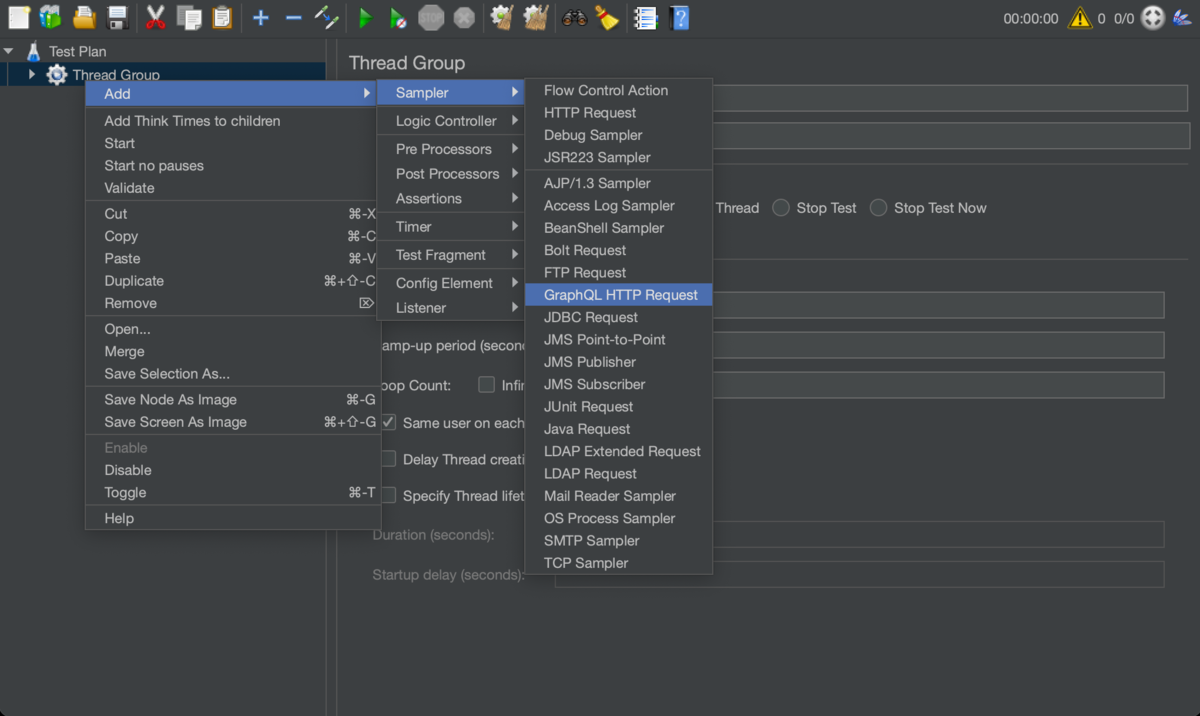Click Save Node As Image entry
The height and width of the screenshot is (716, 1200).
coord(231,400)
